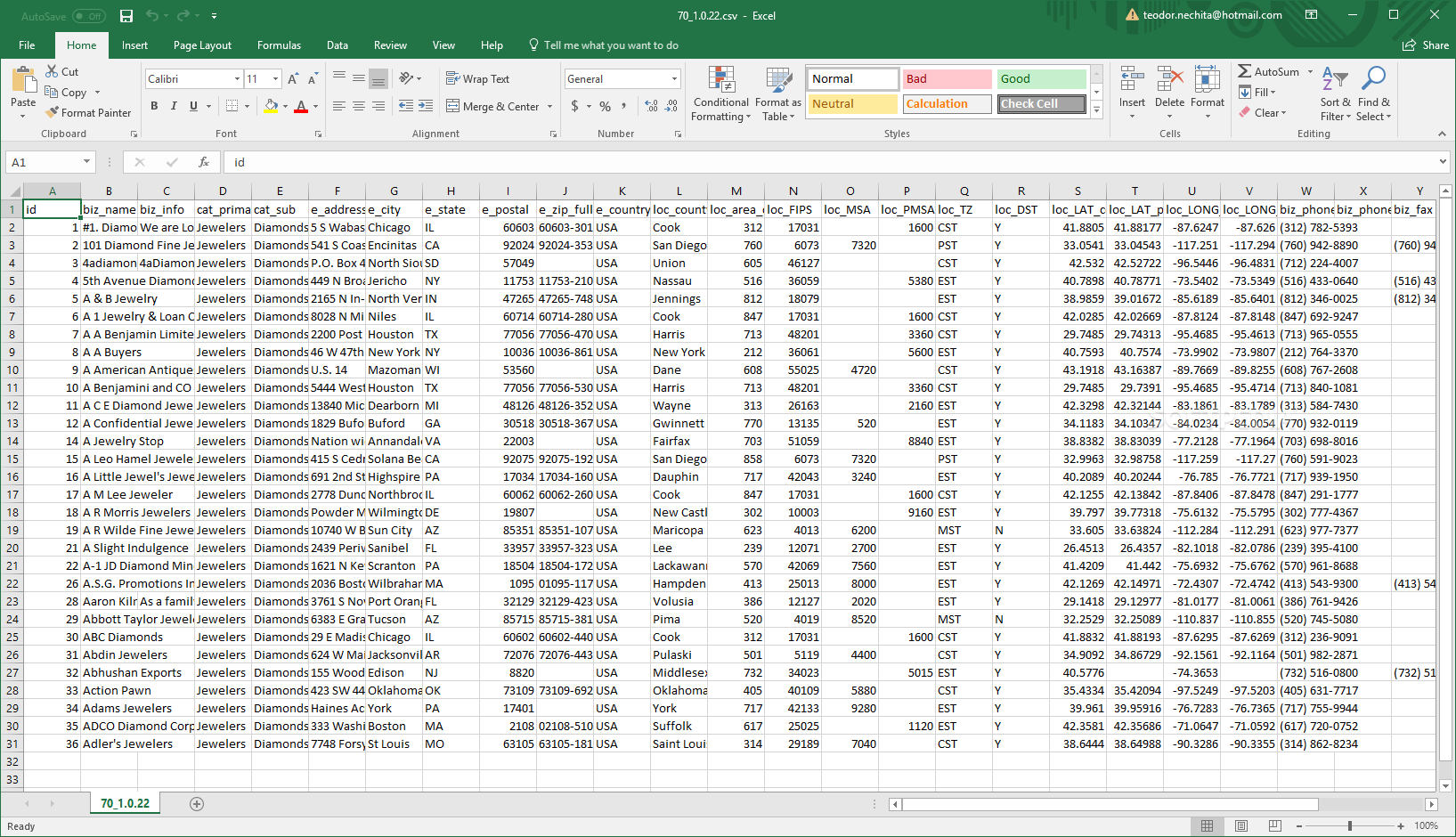Click Format as Table button

pos(778,93)
